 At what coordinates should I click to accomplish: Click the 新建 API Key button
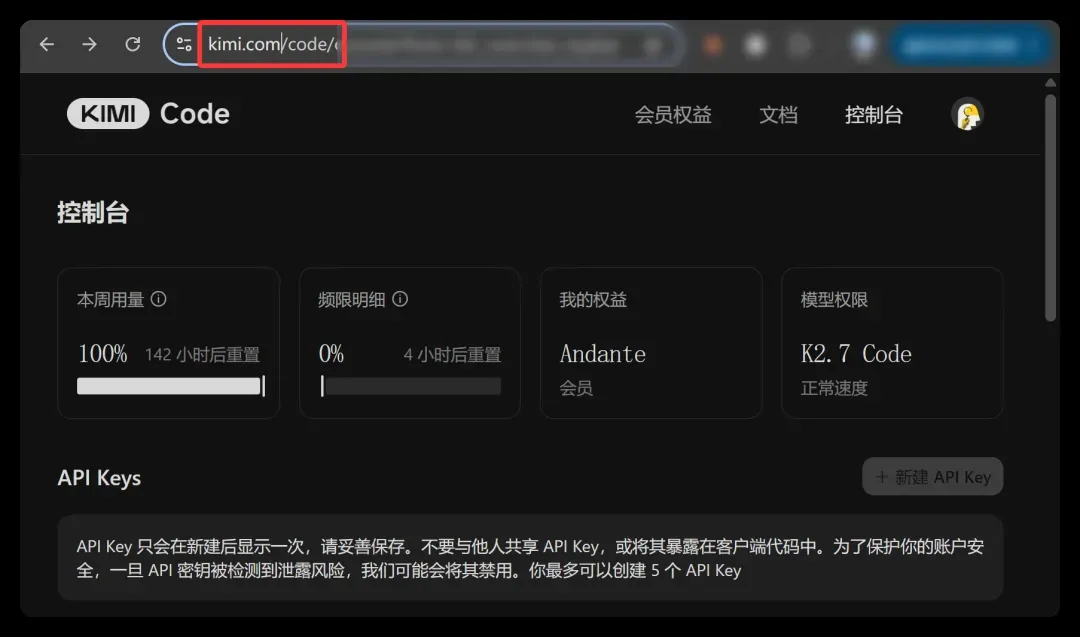[933, 477]
